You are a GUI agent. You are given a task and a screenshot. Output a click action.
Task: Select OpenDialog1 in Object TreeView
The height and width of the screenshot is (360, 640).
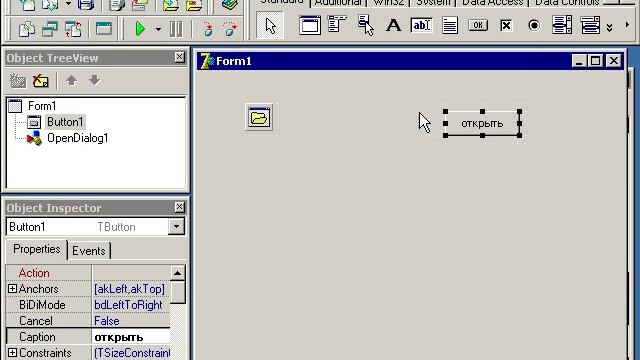click(x=78, y=138)
